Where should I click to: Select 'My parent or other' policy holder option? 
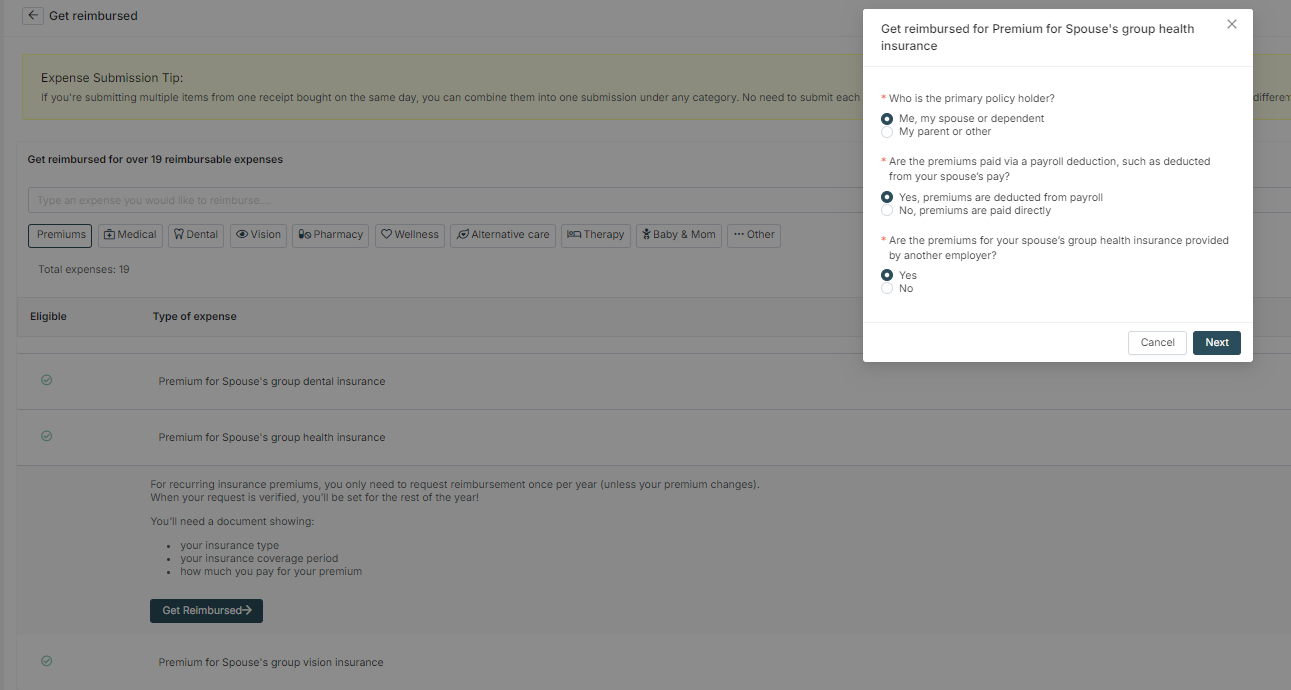click(887, 131)
